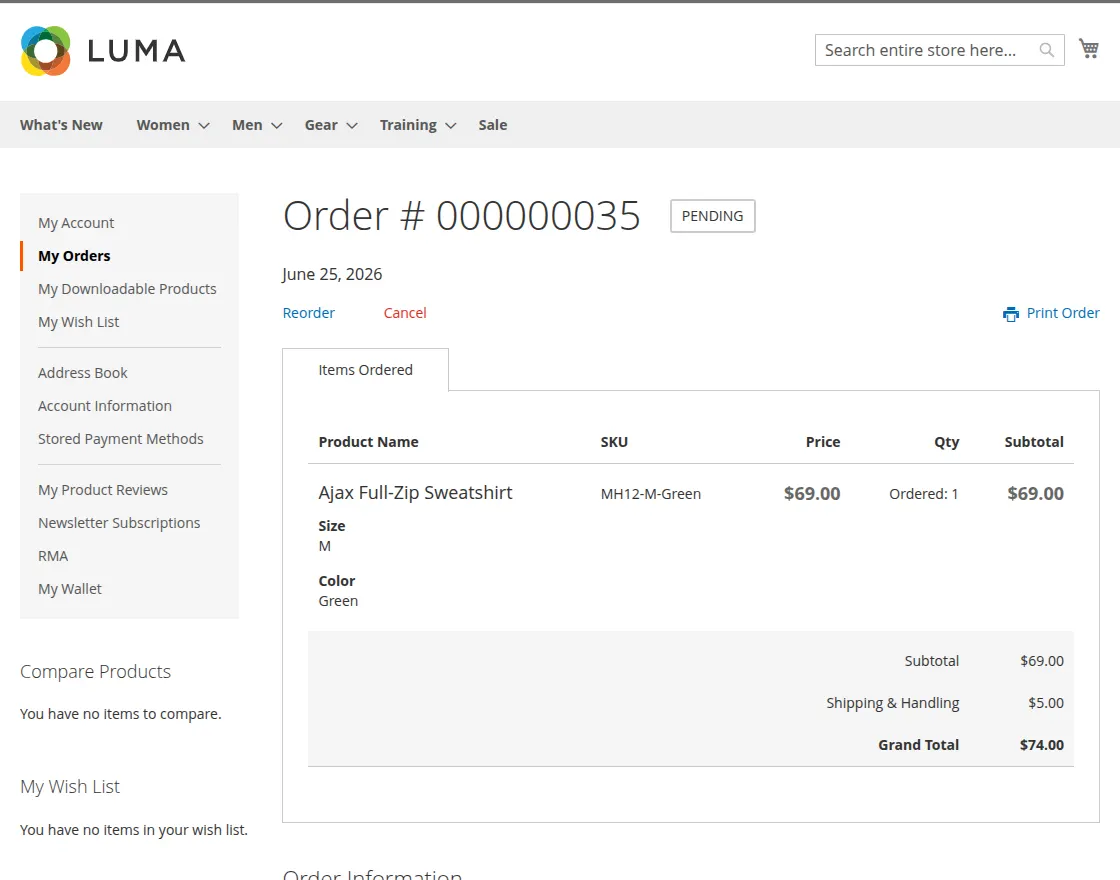
Task: Click the Compare Products heading
Action: 96,671
